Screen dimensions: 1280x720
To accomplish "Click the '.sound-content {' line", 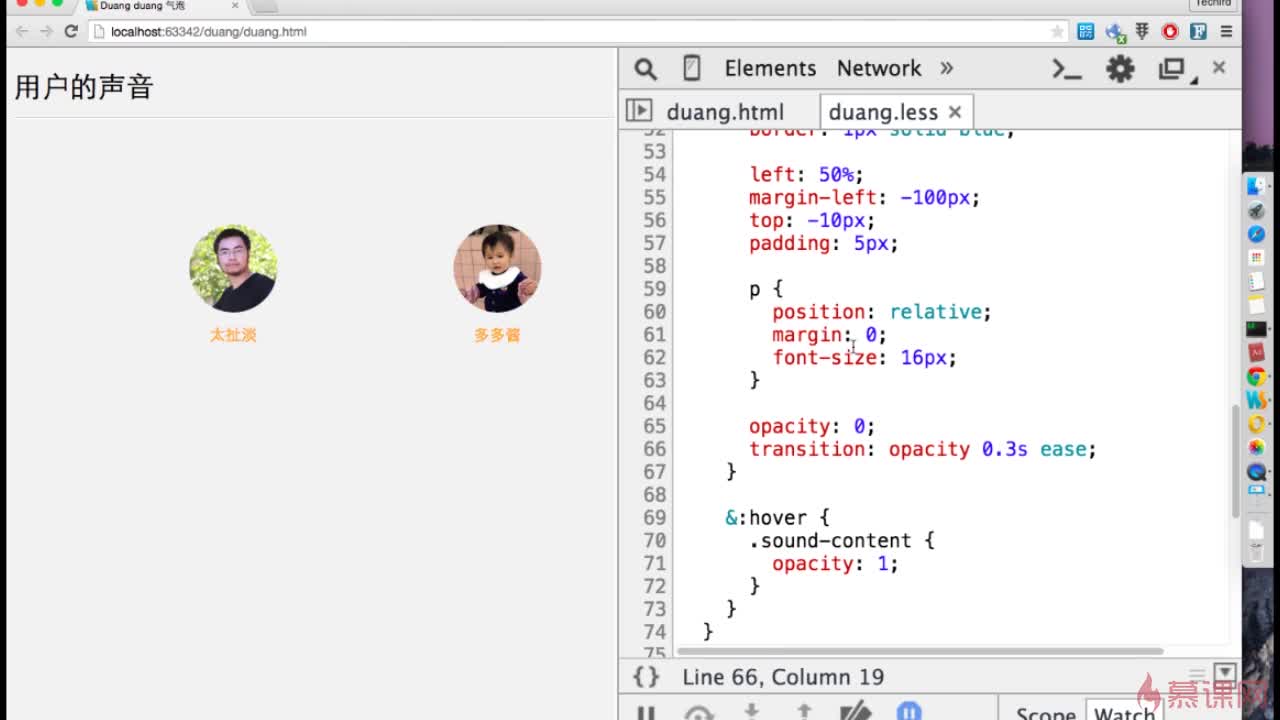I will tap(842, 541).
